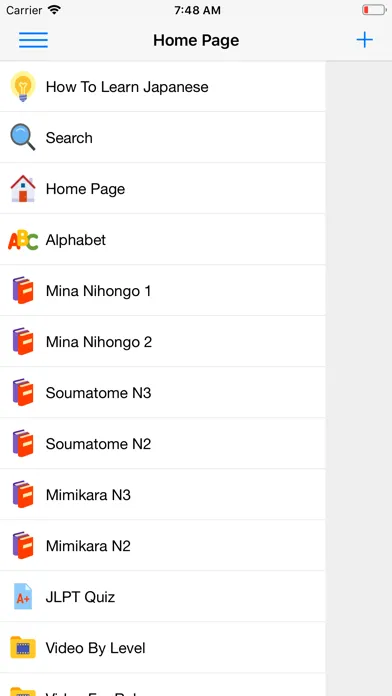This screenshot has width=392, height=696.
Task: Click the magnifying glass Search icon
Action: pos(23,137)
